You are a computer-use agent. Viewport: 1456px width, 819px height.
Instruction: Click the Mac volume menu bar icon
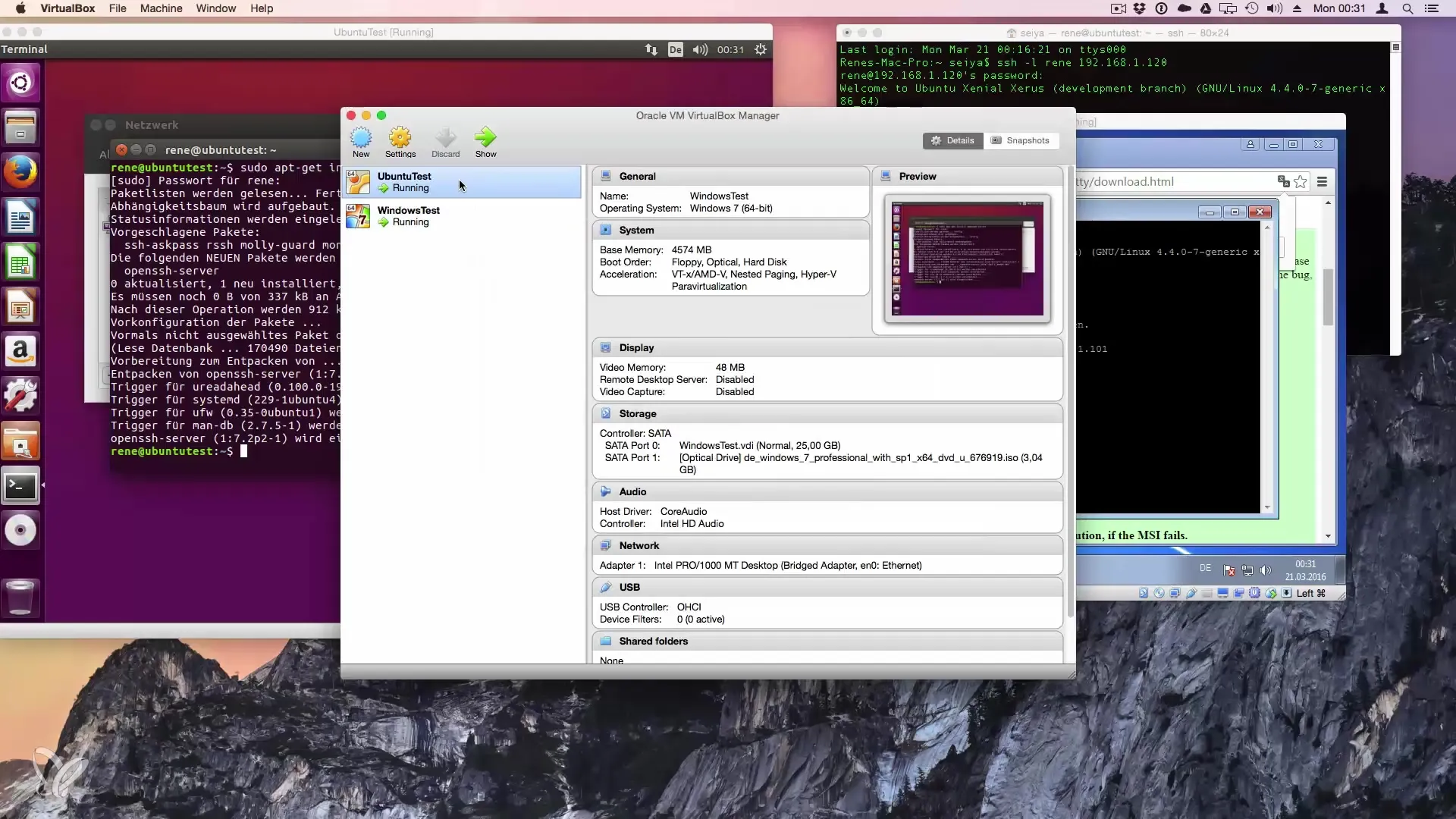1275,8
